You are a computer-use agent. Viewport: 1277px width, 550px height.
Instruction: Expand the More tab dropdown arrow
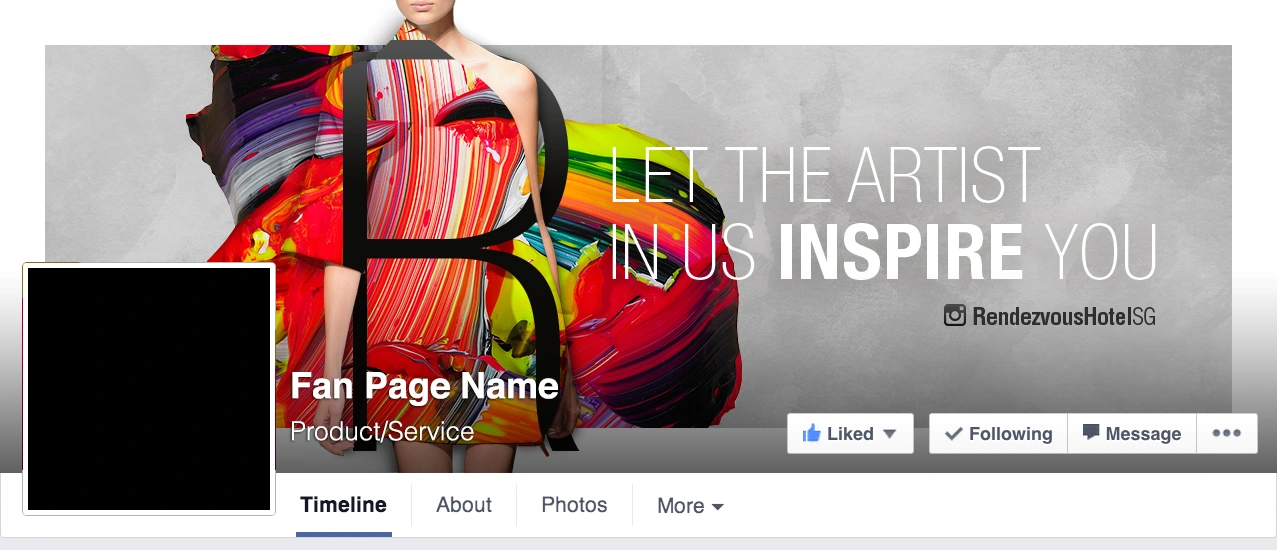coord(717,507)
